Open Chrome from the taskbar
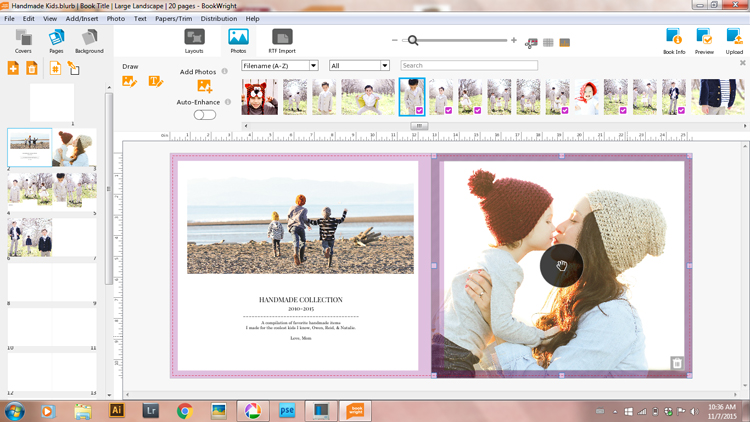 [x=185, y=411]
